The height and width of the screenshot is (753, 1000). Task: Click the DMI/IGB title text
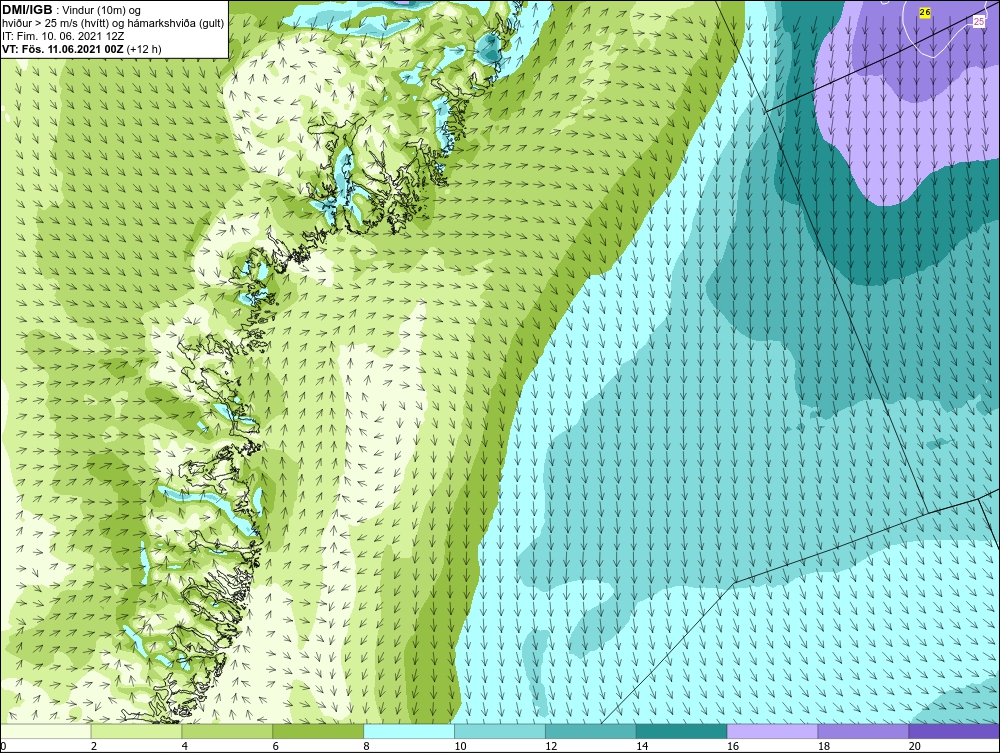[x=27, y=10]
